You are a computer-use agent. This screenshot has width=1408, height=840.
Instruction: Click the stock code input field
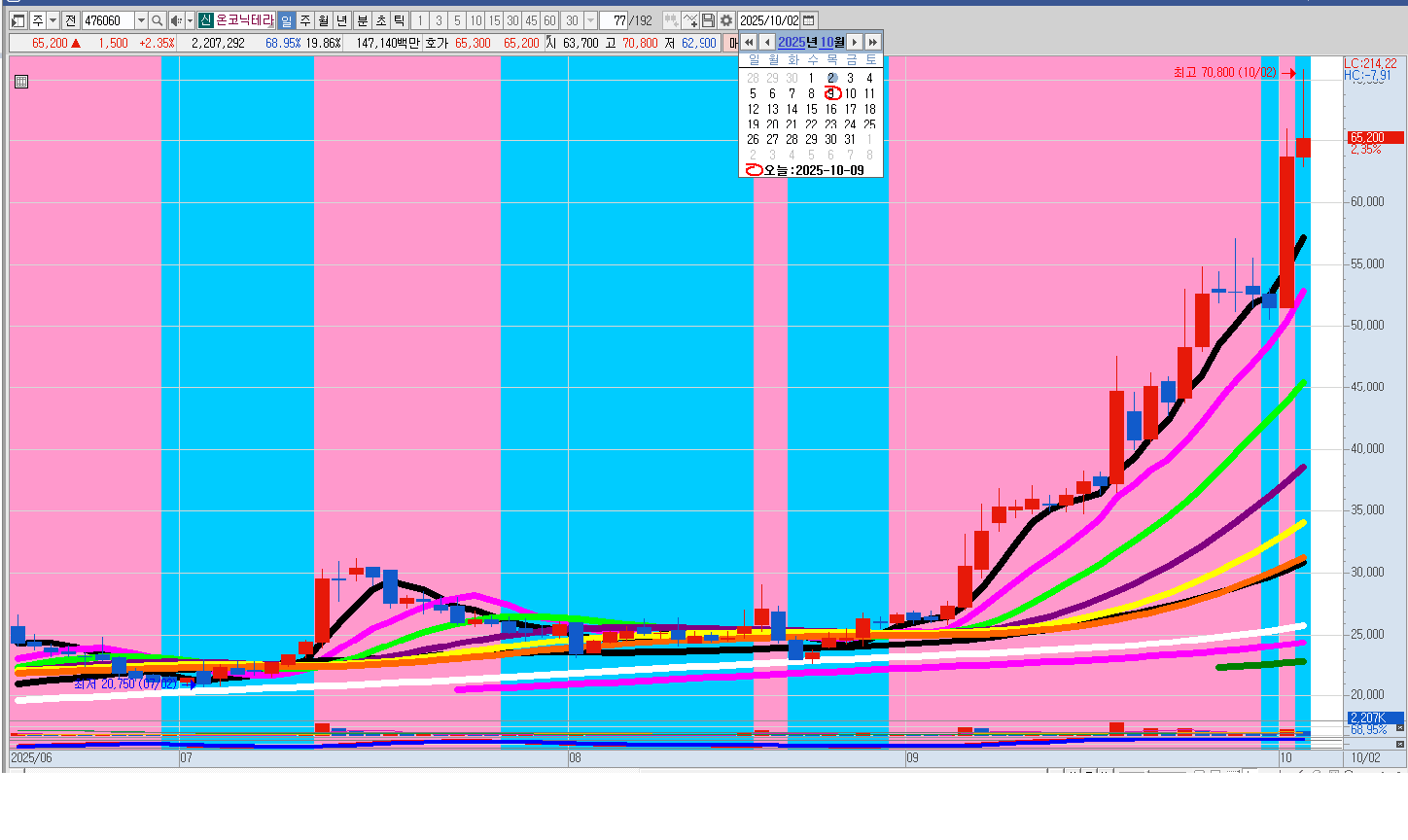(108, 20)
